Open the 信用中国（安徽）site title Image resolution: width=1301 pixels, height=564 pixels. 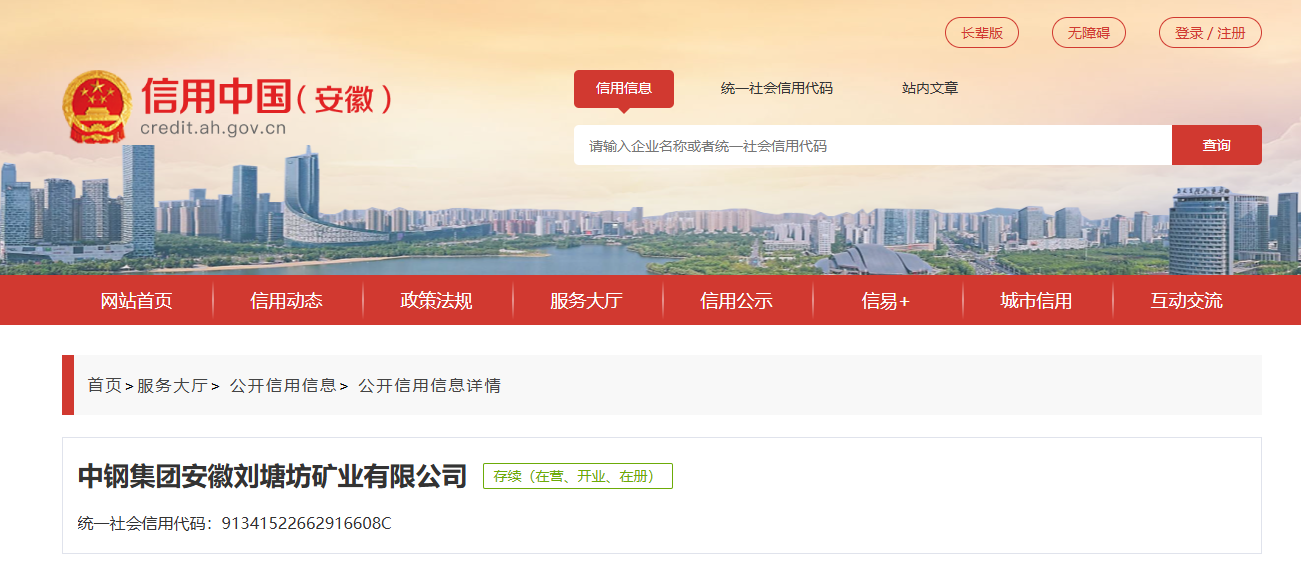tap(266, 97)
